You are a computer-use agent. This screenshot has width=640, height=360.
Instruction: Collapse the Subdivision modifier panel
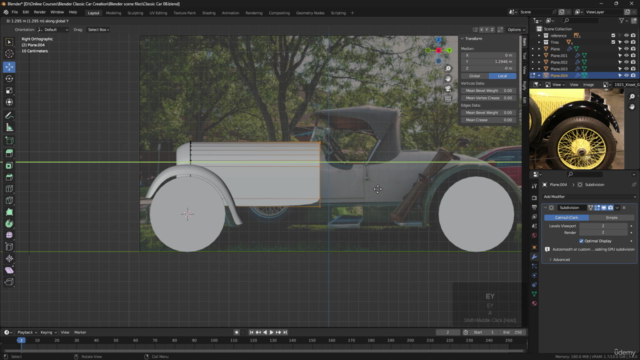pos(546,208)
